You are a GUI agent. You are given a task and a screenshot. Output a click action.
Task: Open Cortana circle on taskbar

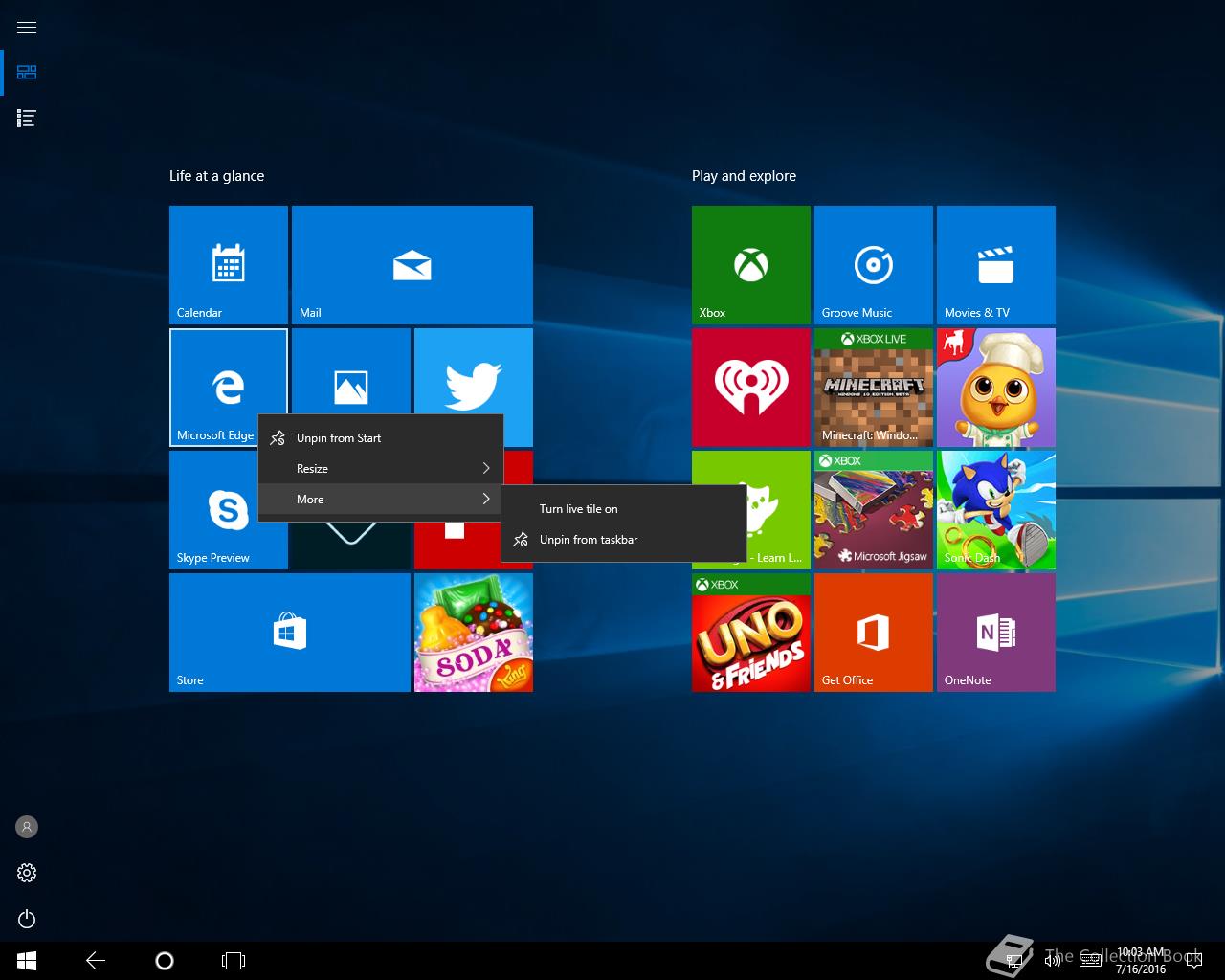[x=165, y=961]
